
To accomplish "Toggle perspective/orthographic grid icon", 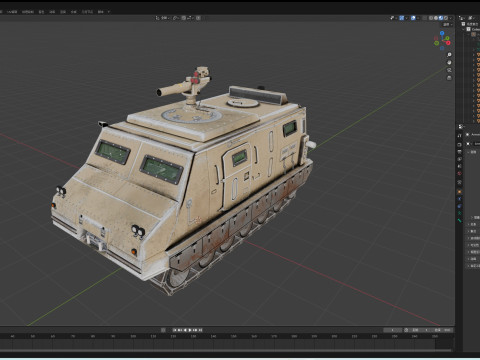I will coord(449,78).
